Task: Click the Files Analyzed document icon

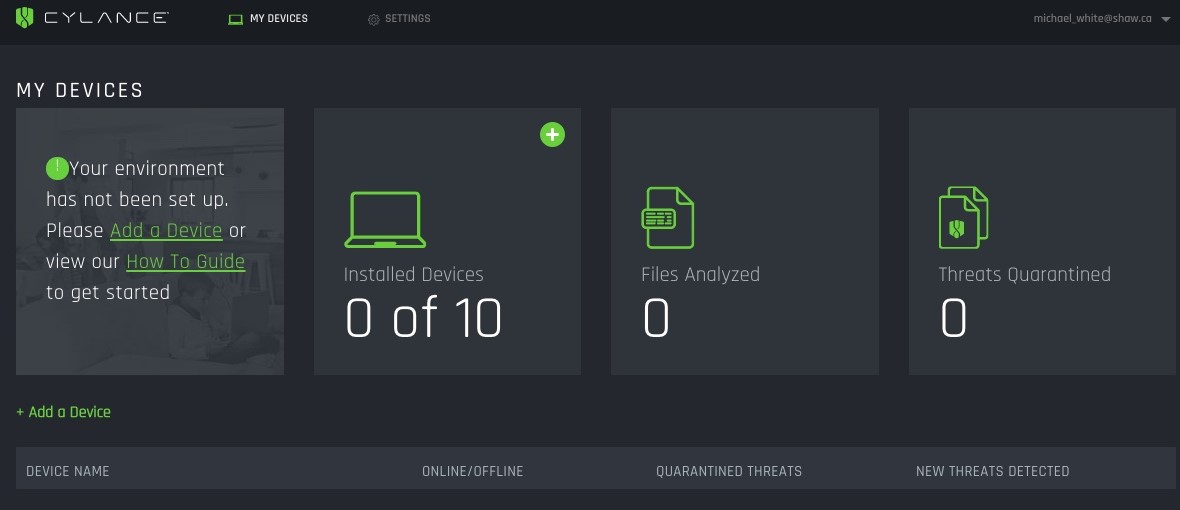Action: pos(668,217)
